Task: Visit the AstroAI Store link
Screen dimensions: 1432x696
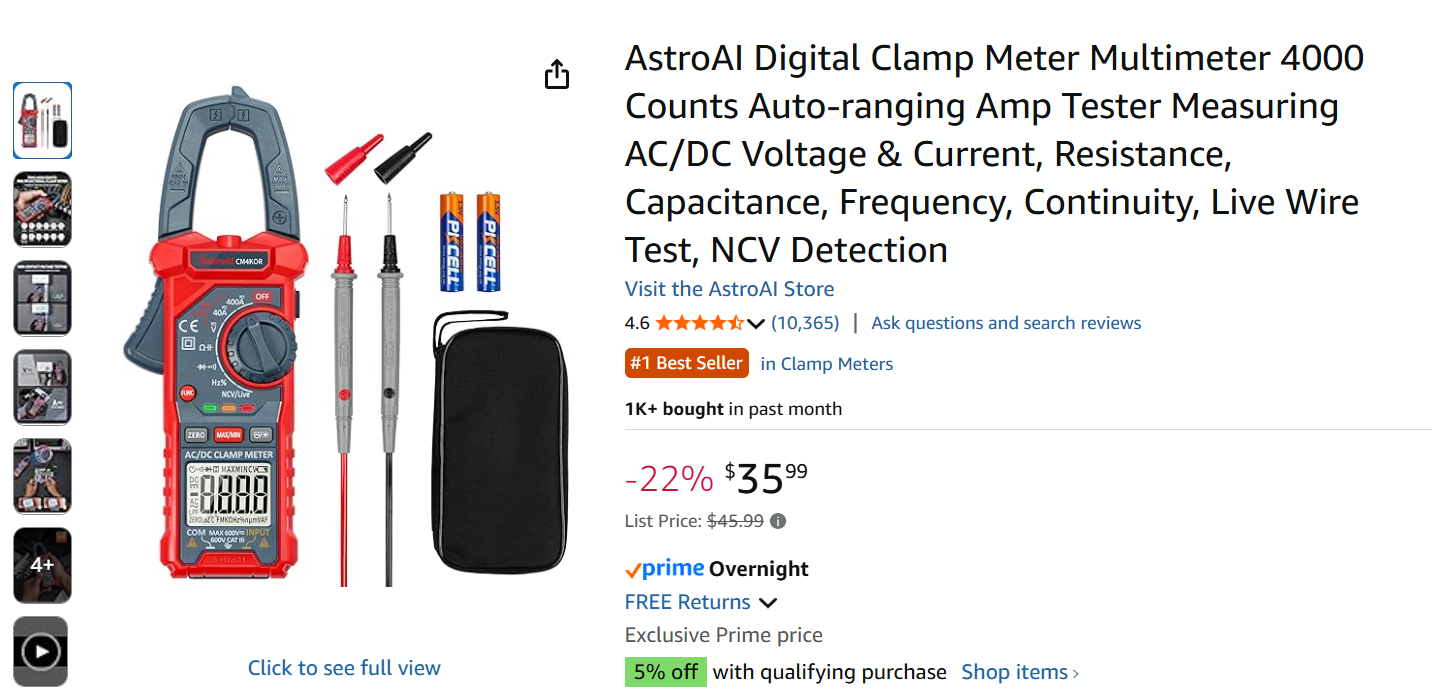Action: tap(729, 289)
